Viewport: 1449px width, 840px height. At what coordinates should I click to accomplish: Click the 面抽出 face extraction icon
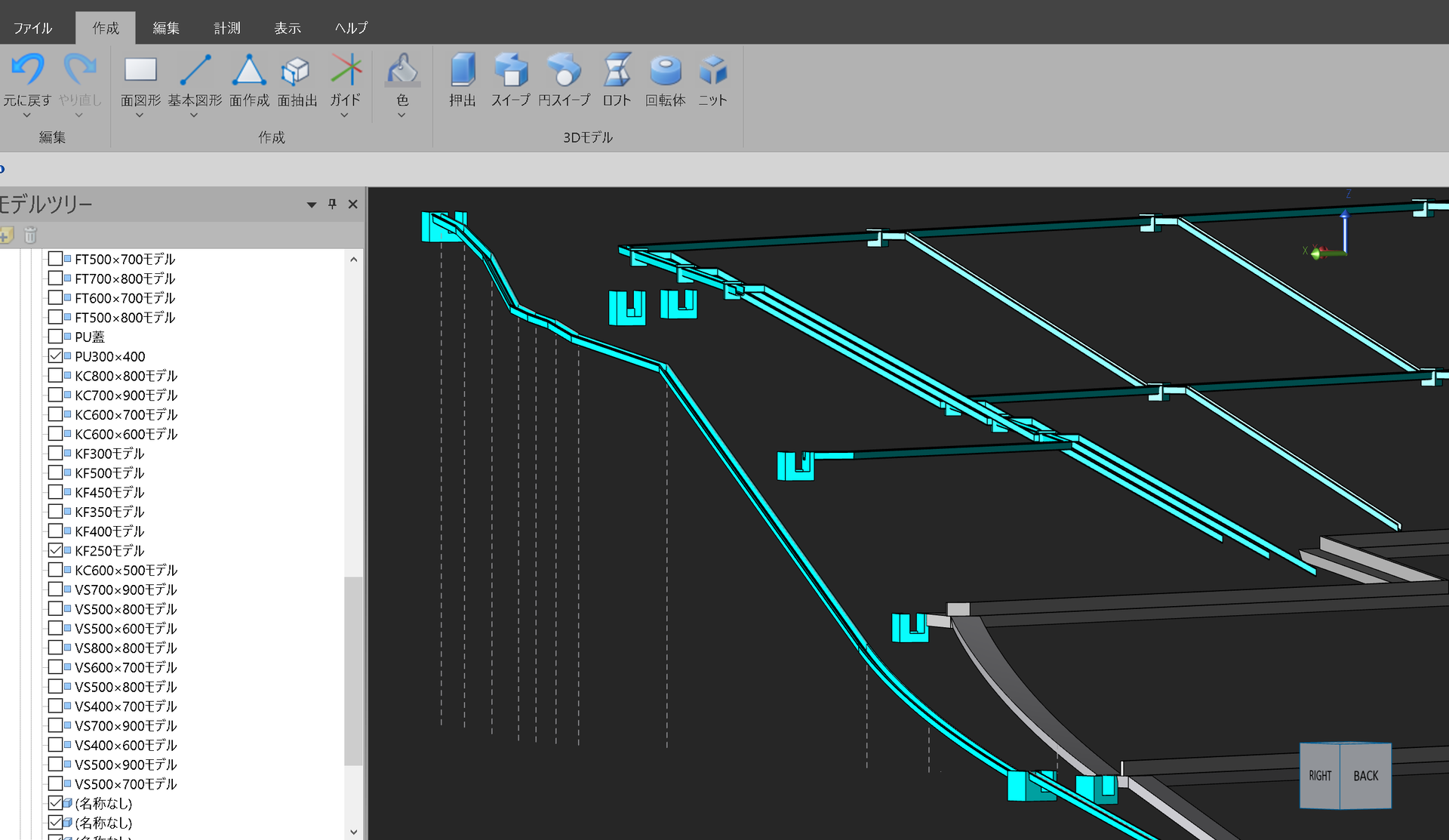297,70
